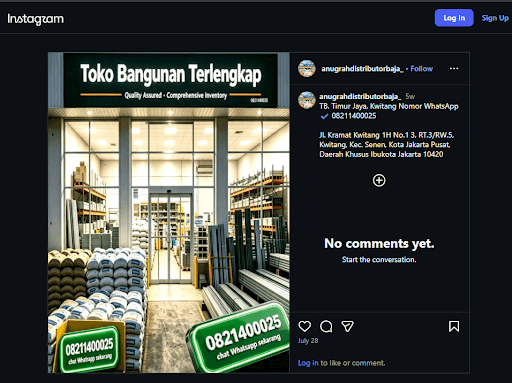Viewport: 512px width, 383px height.
Task: Click the blue checkmark before phone number
Action: coord(324,116)
